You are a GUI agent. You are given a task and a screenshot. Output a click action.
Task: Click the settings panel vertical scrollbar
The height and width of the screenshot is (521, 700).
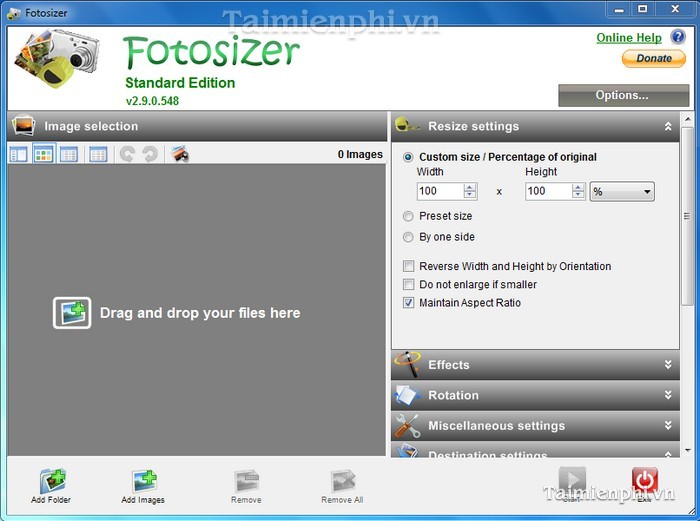[x=687, y=217]
